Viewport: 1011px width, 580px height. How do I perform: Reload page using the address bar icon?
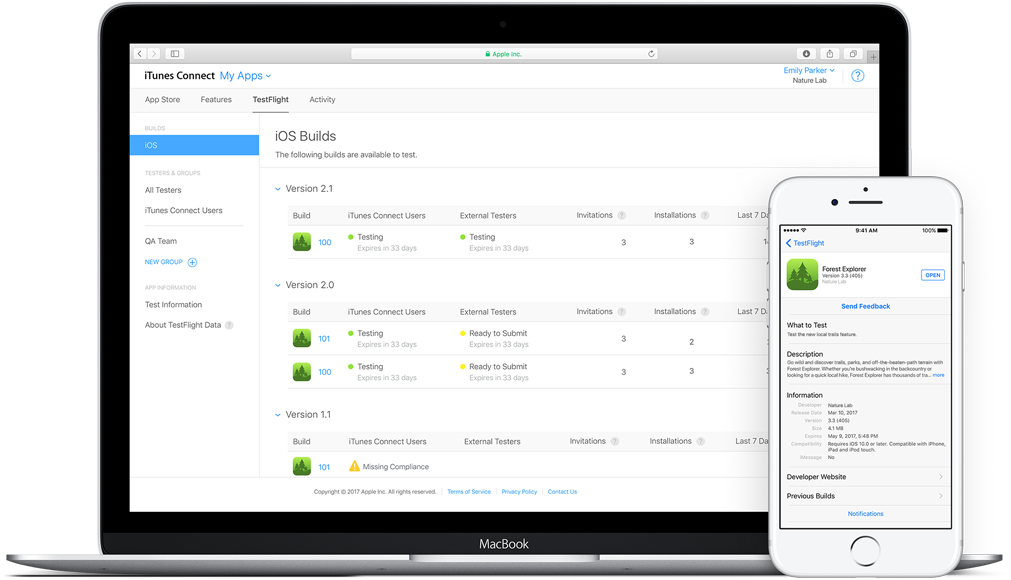651,54
